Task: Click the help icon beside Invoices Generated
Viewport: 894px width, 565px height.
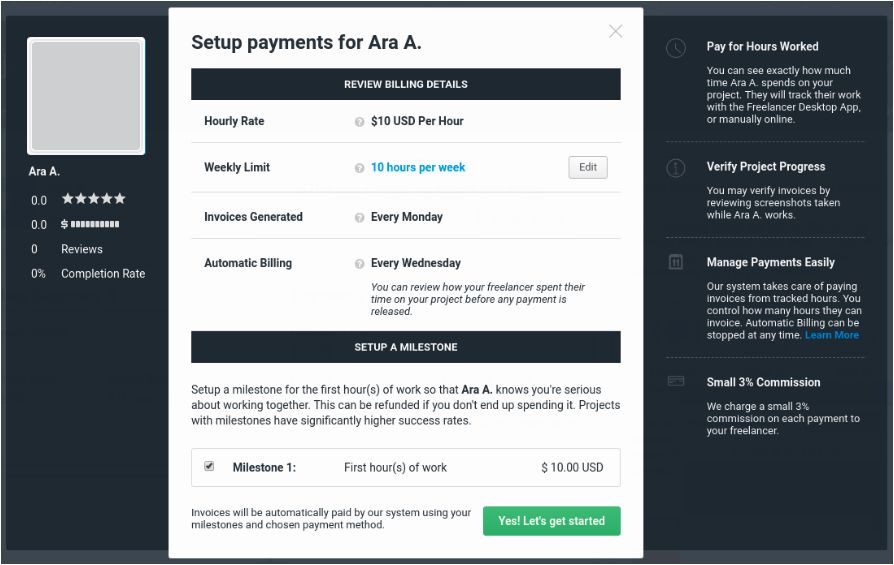Action: point(359,217)
